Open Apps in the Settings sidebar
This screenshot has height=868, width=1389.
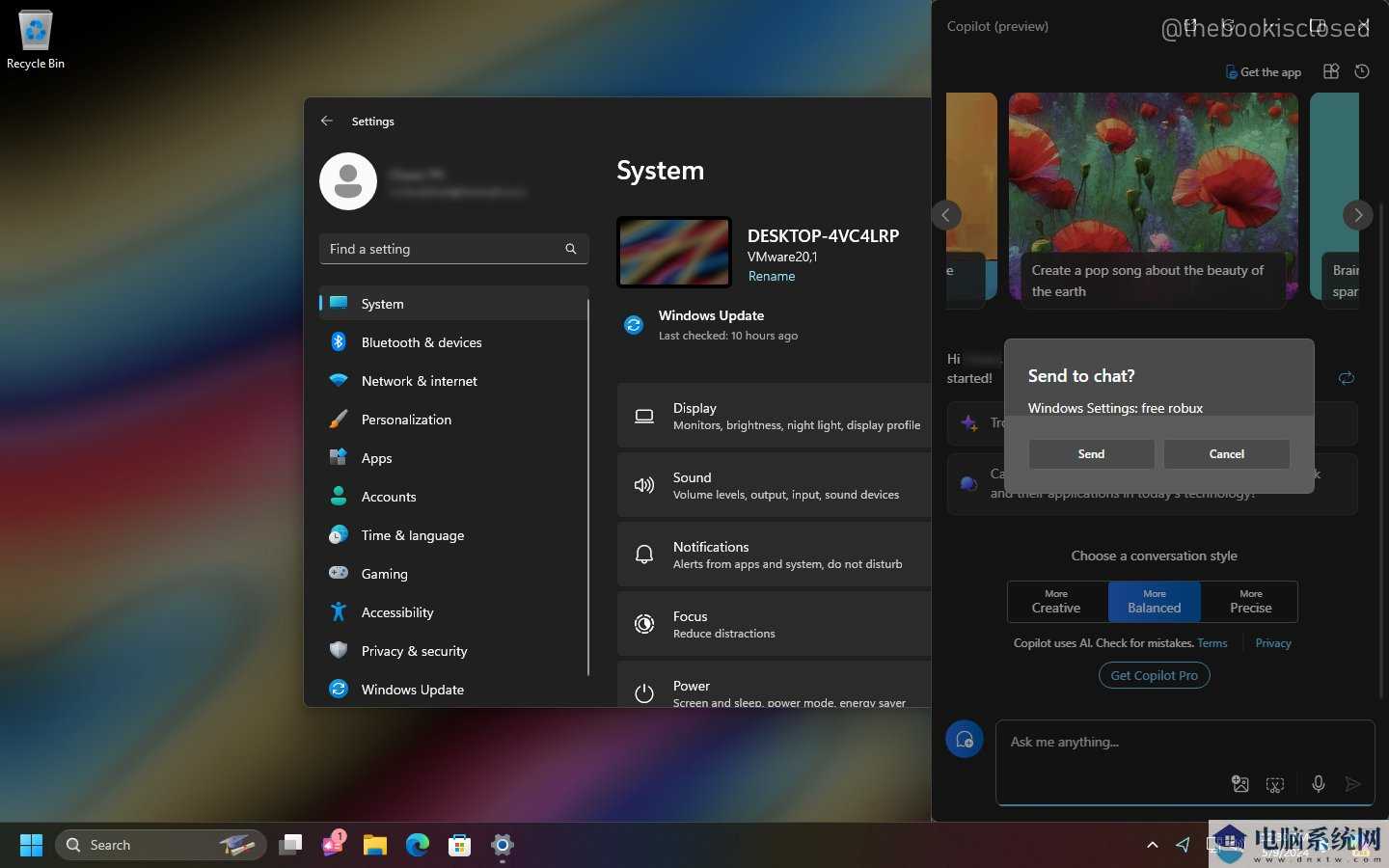[452, 458]
